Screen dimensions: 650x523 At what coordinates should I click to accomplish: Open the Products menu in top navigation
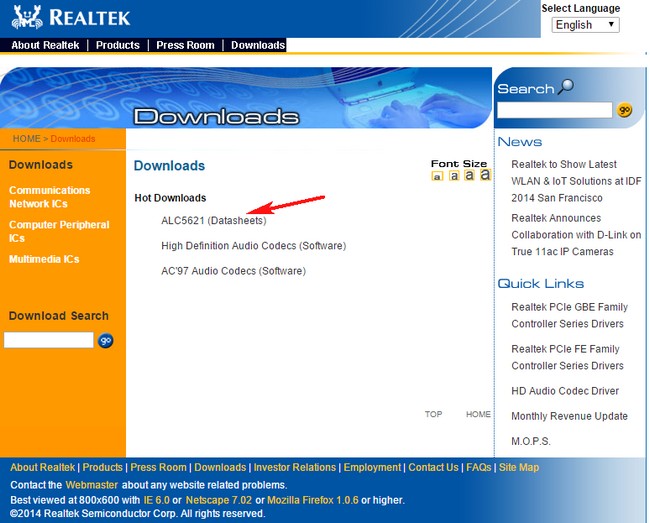coord(117,45)
